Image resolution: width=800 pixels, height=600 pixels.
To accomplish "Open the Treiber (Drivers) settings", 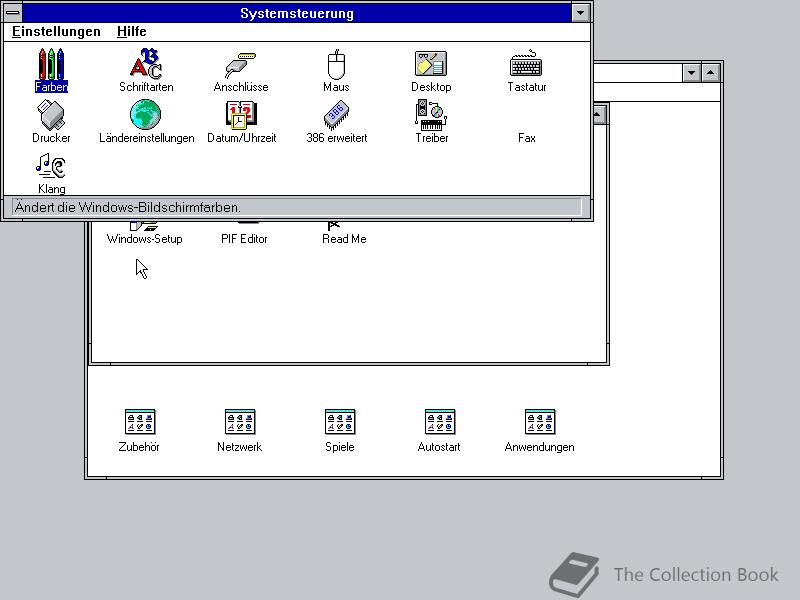I will pos(430,117).
